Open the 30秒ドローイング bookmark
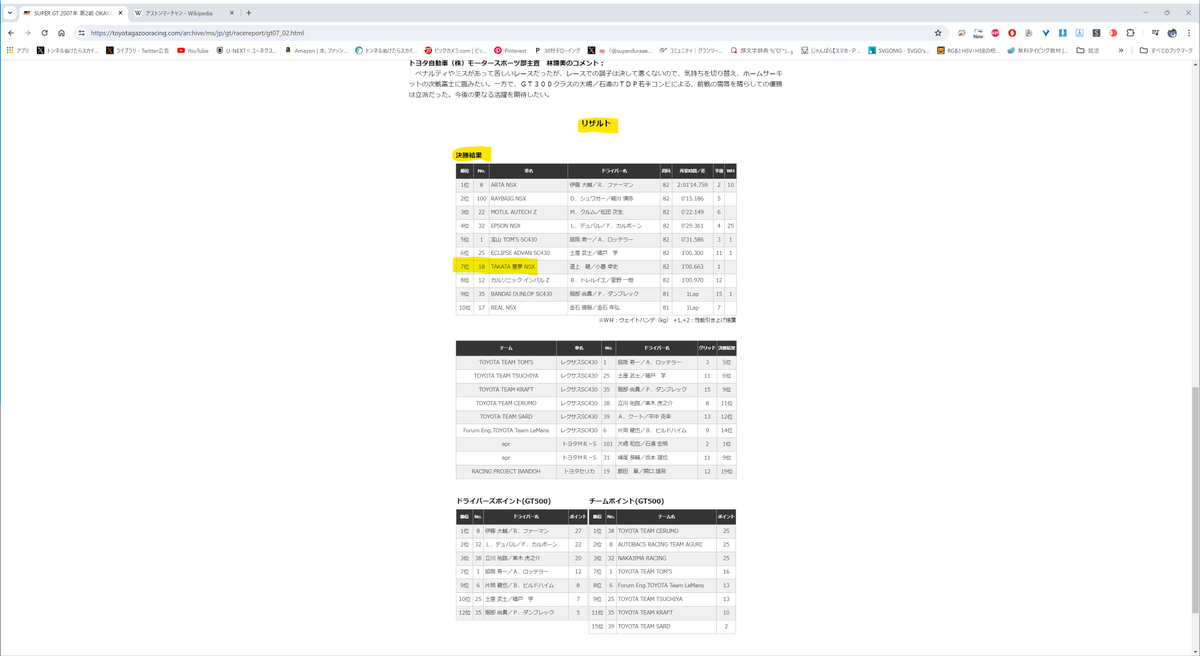 click(557, 50)
